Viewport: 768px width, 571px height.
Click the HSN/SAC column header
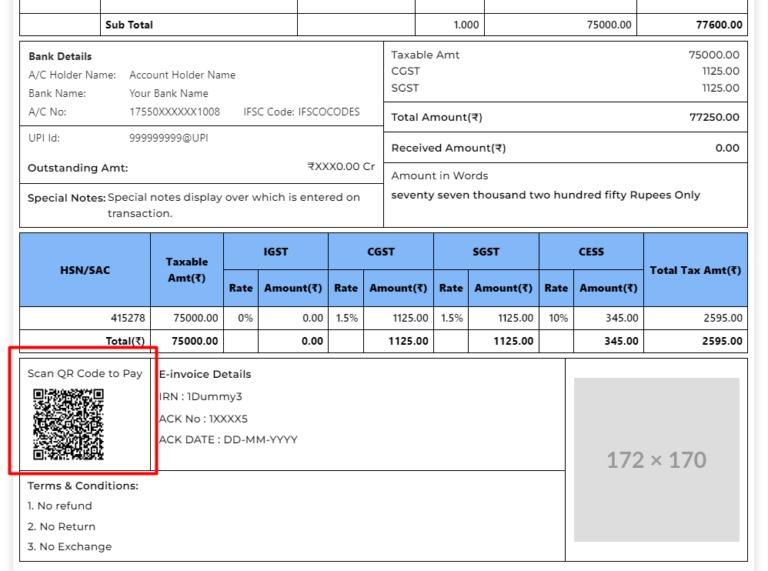tap(85, 270)
